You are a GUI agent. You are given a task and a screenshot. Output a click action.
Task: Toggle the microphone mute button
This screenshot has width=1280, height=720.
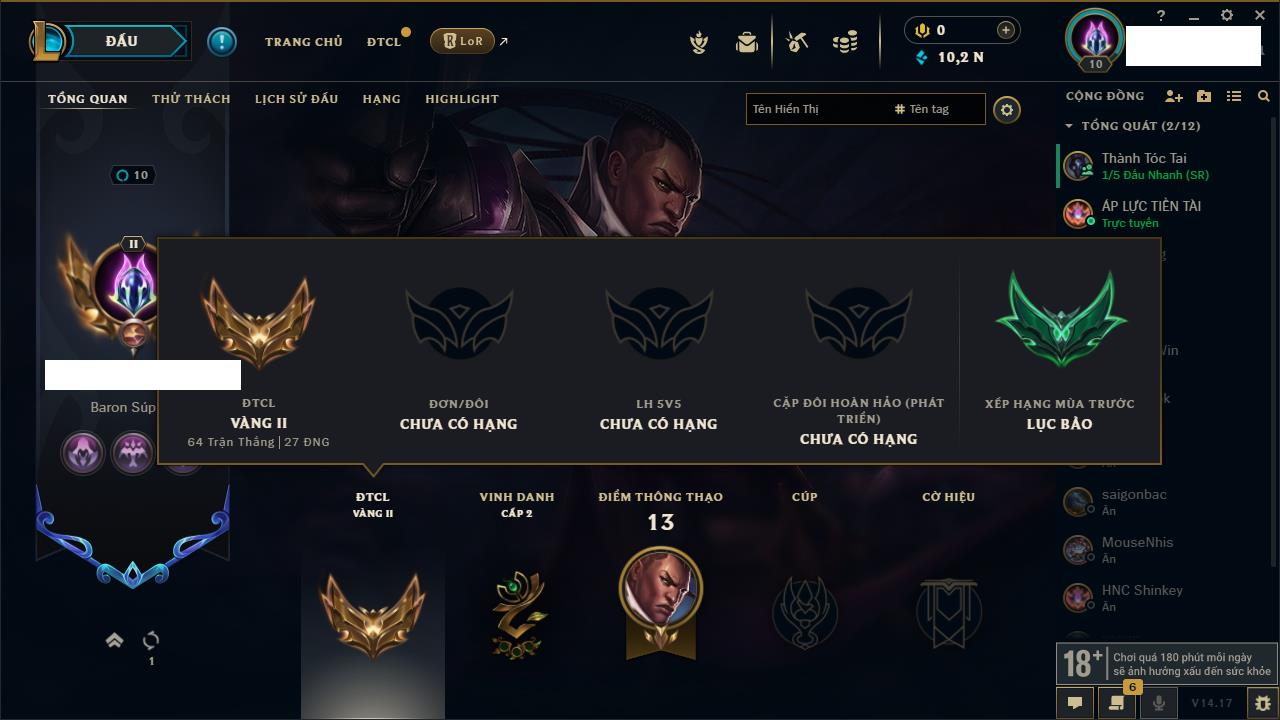coord(1159,703)
